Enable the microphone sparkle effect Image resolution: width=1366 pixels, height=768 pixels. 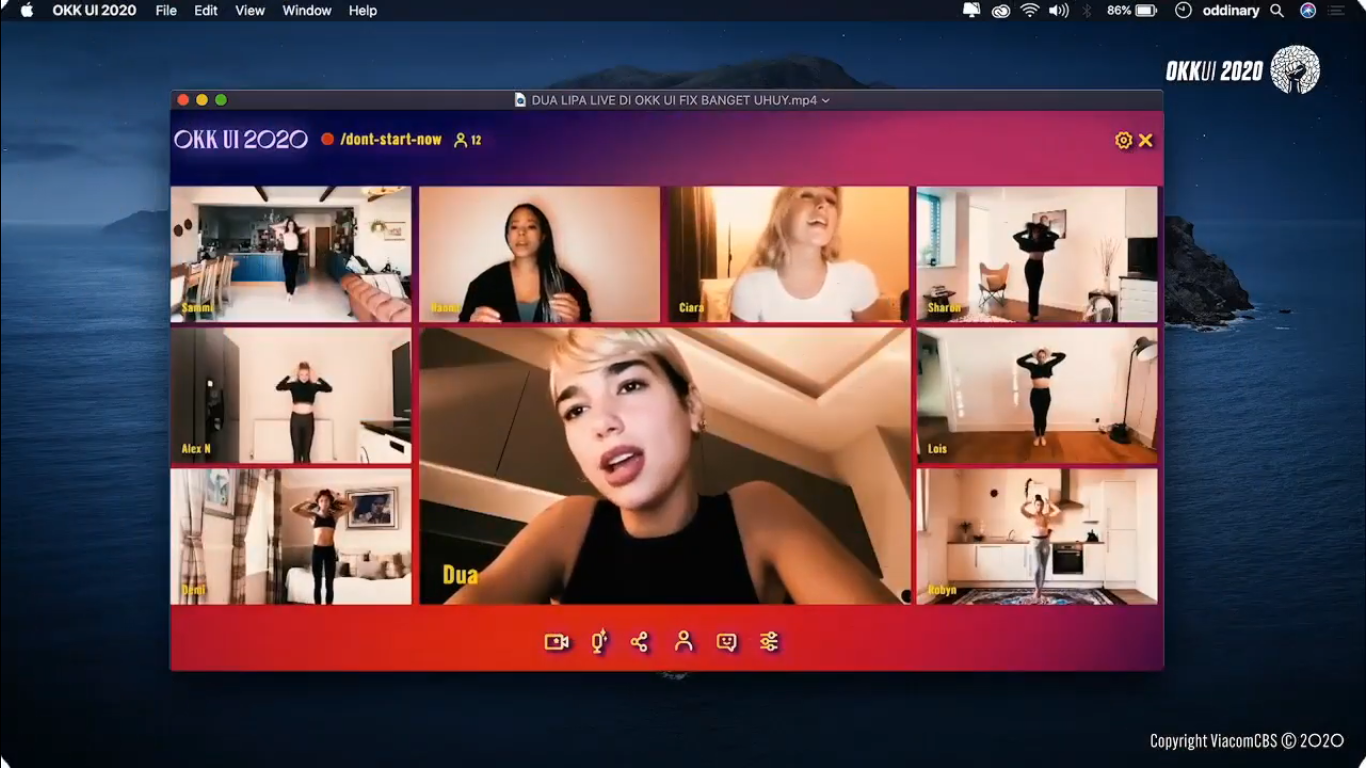(598, 643)
